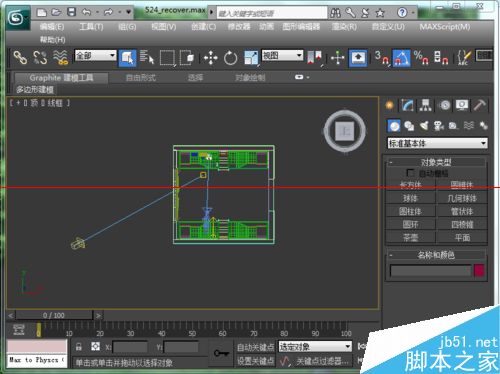This screenshot has width=500, height=374.
Task: Click the Open File folder icon
Action: pyautogui.click(x=56, y=12)
